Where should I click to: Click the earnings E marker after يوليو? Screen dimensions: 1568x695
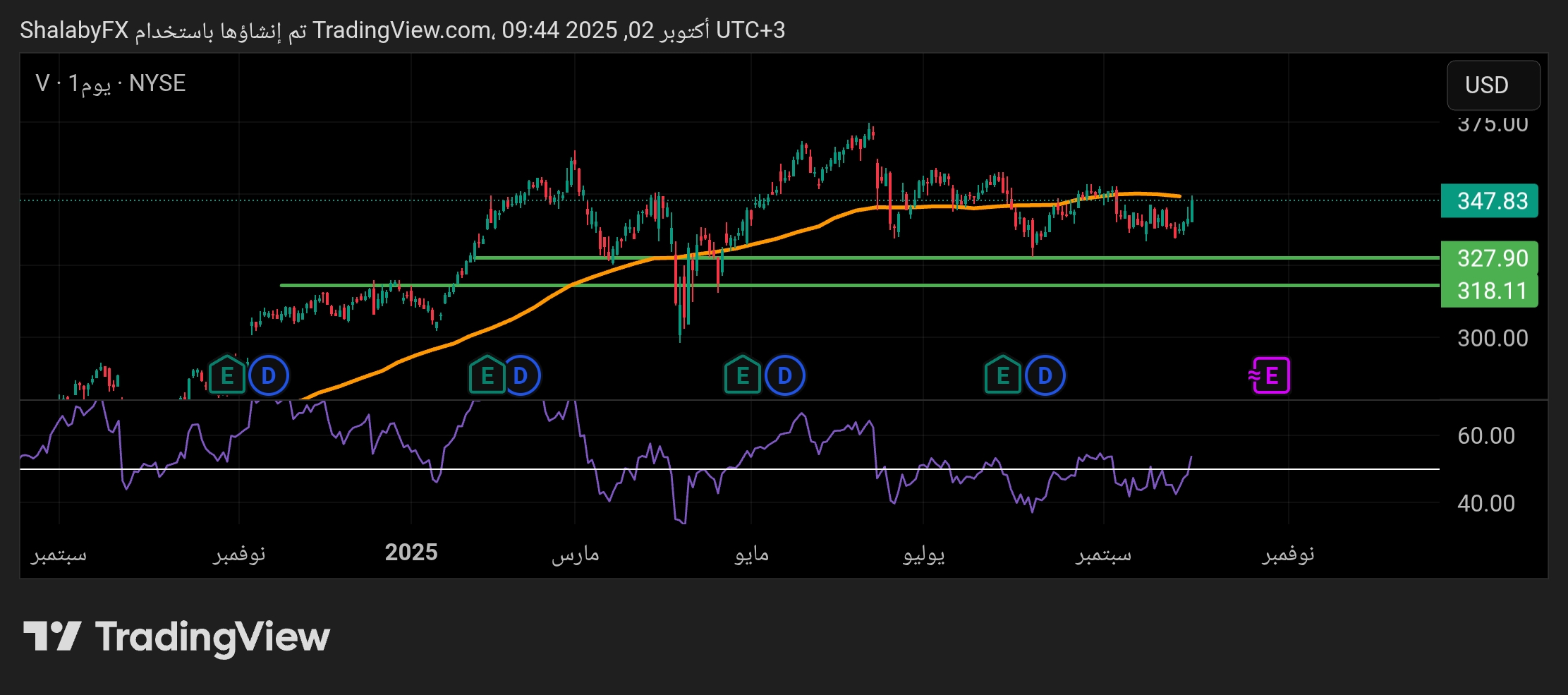1002,375
